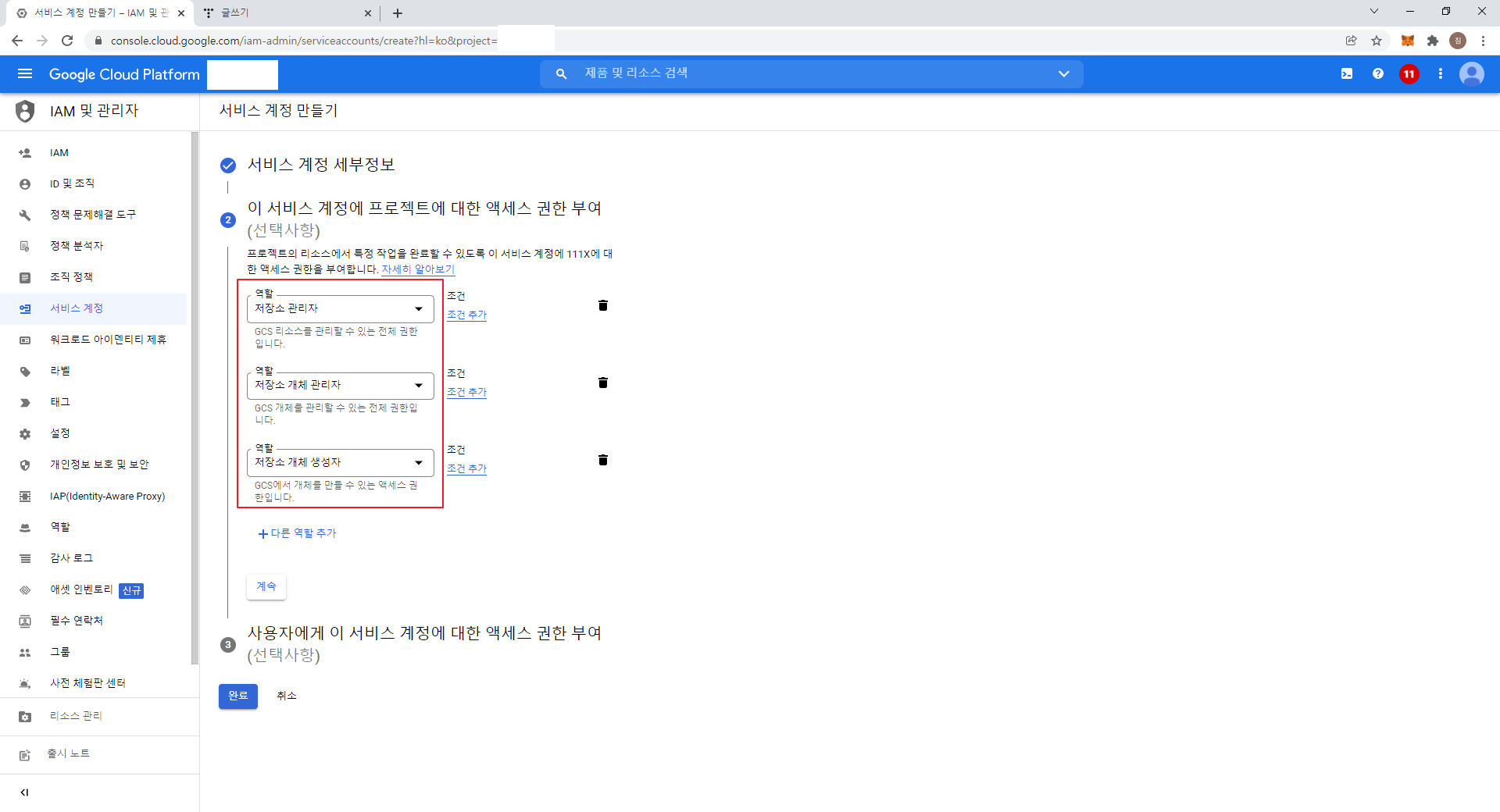Add another role with 다른 역할 추가
Viewport: 1500px width, 812px height.
click(x=297, y=534)
